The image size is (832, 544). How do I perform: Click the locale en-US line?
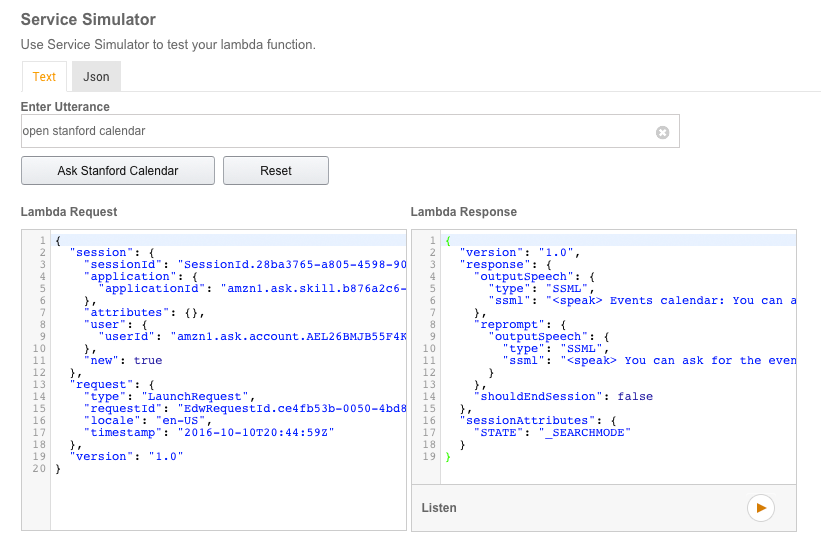(x=148, y=421)
